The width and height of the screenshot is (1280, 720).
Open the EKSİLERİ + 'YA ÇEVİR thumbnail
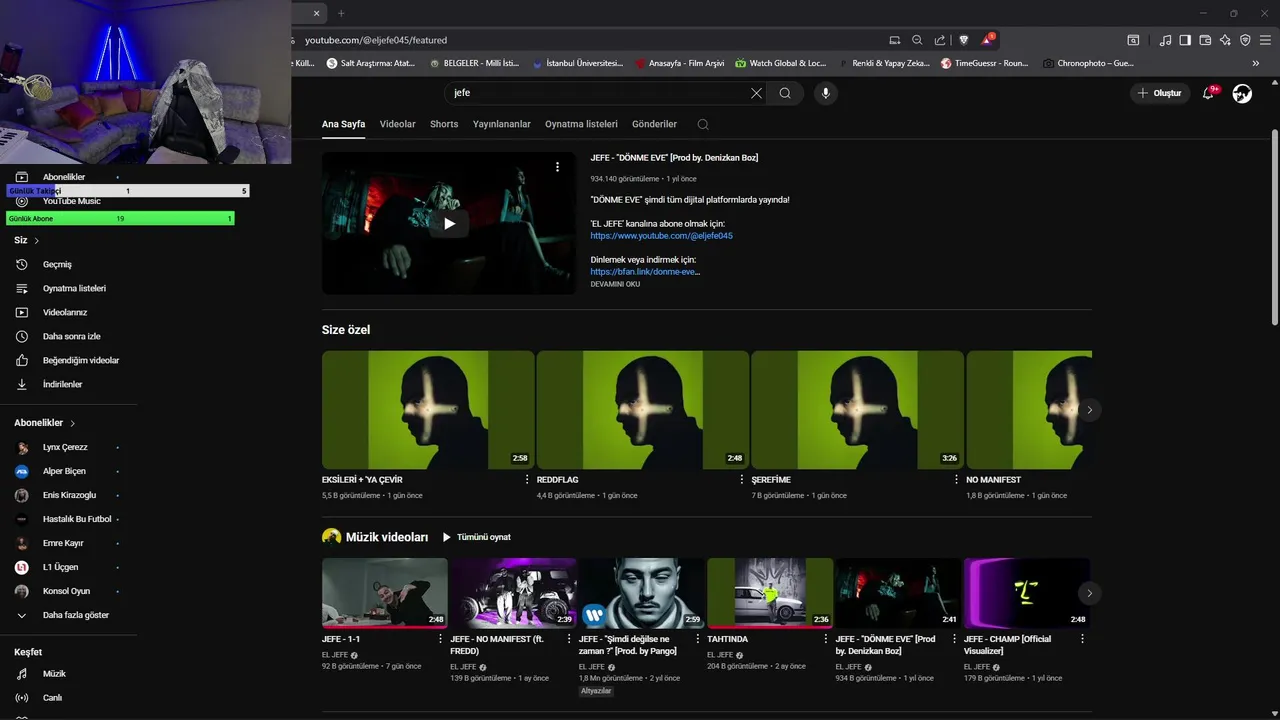[x=428, y=410]
